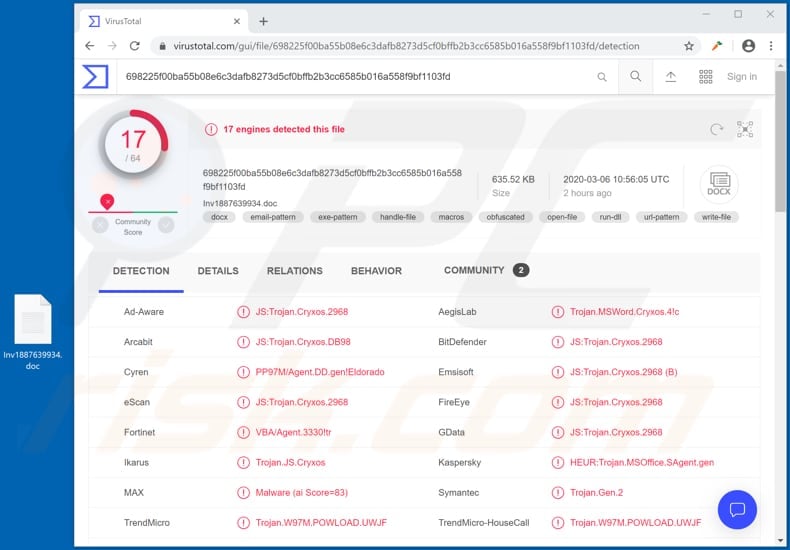
Task: Click the browser forward arrow
Action: (x=112, y=46)
